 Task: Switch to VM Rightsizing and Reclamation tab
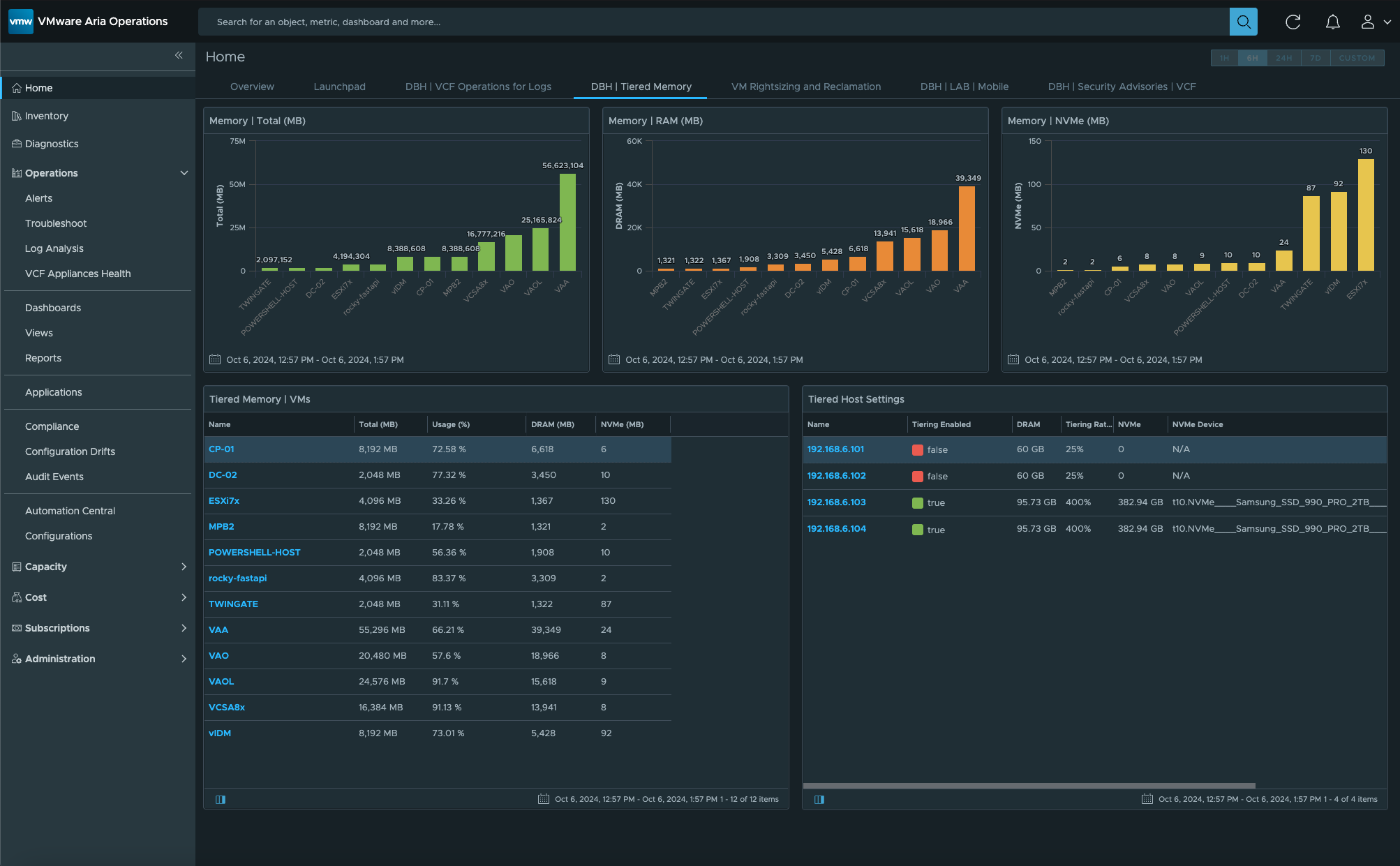click(x=805, y=87)
